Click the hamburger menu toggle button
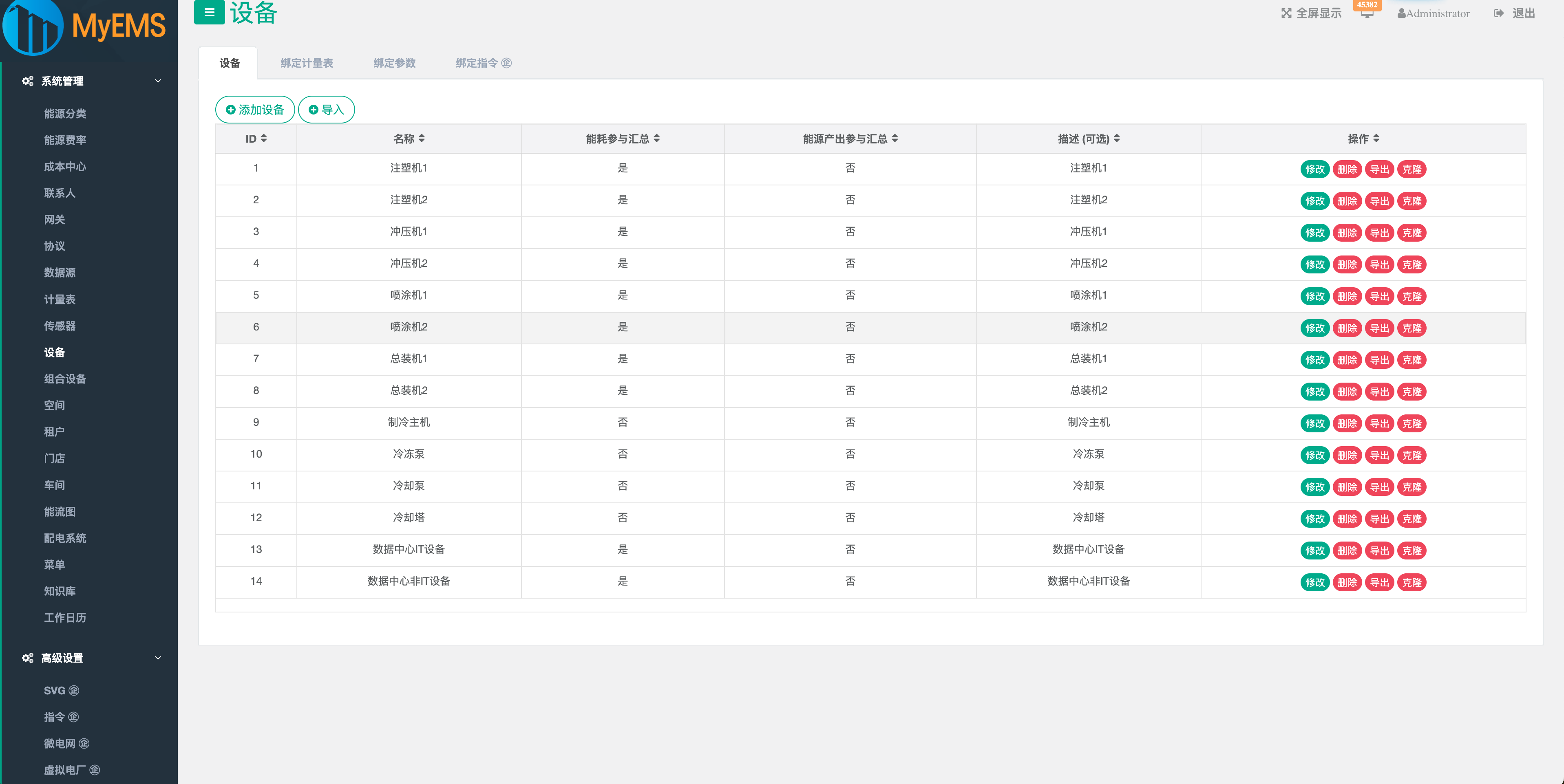 (x=209, y=12)
